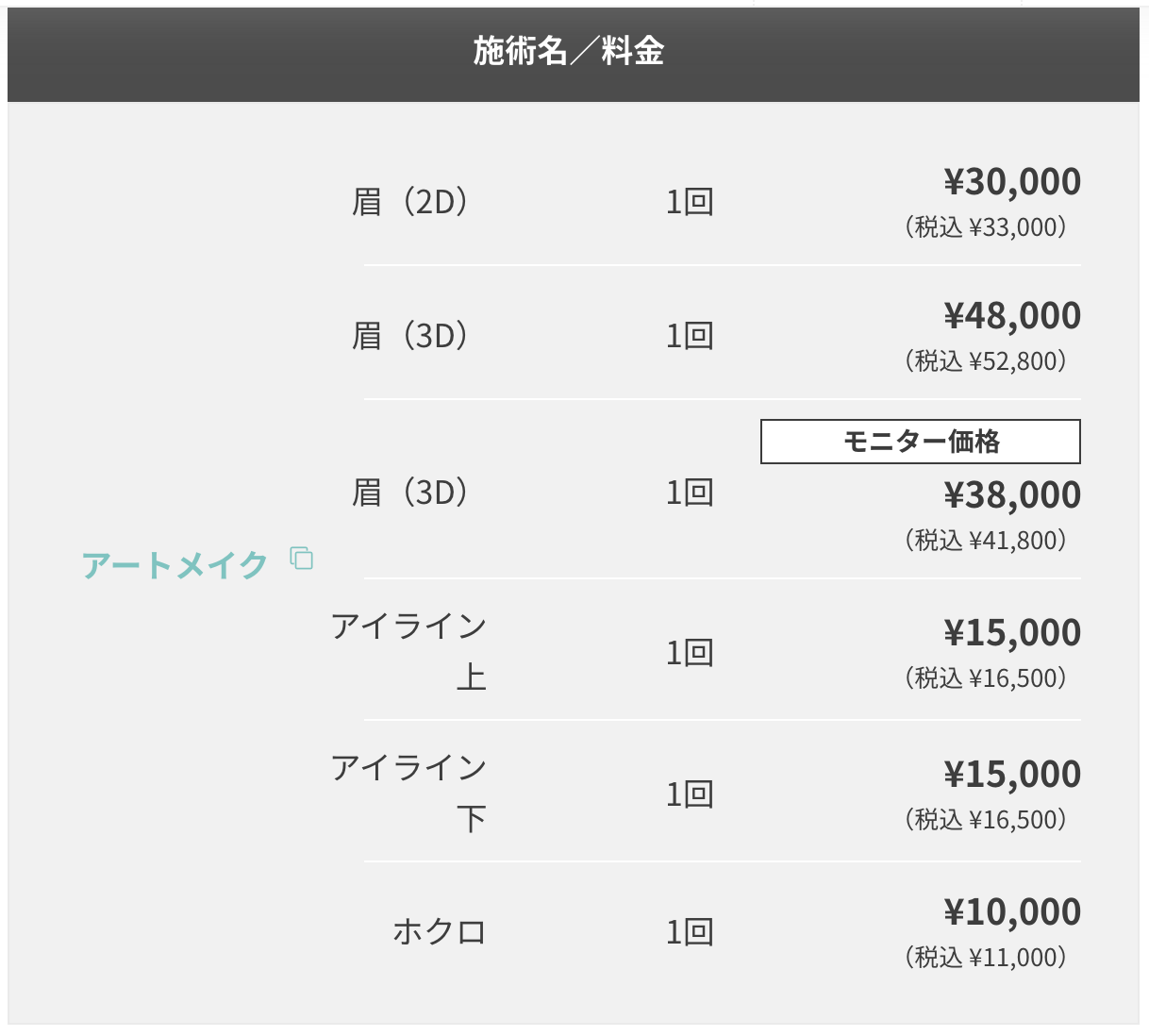The width and height of the screenshot is (1149, 1036).
Task: Click the アイライン下 treatment name
Action: tap(408, 794)
